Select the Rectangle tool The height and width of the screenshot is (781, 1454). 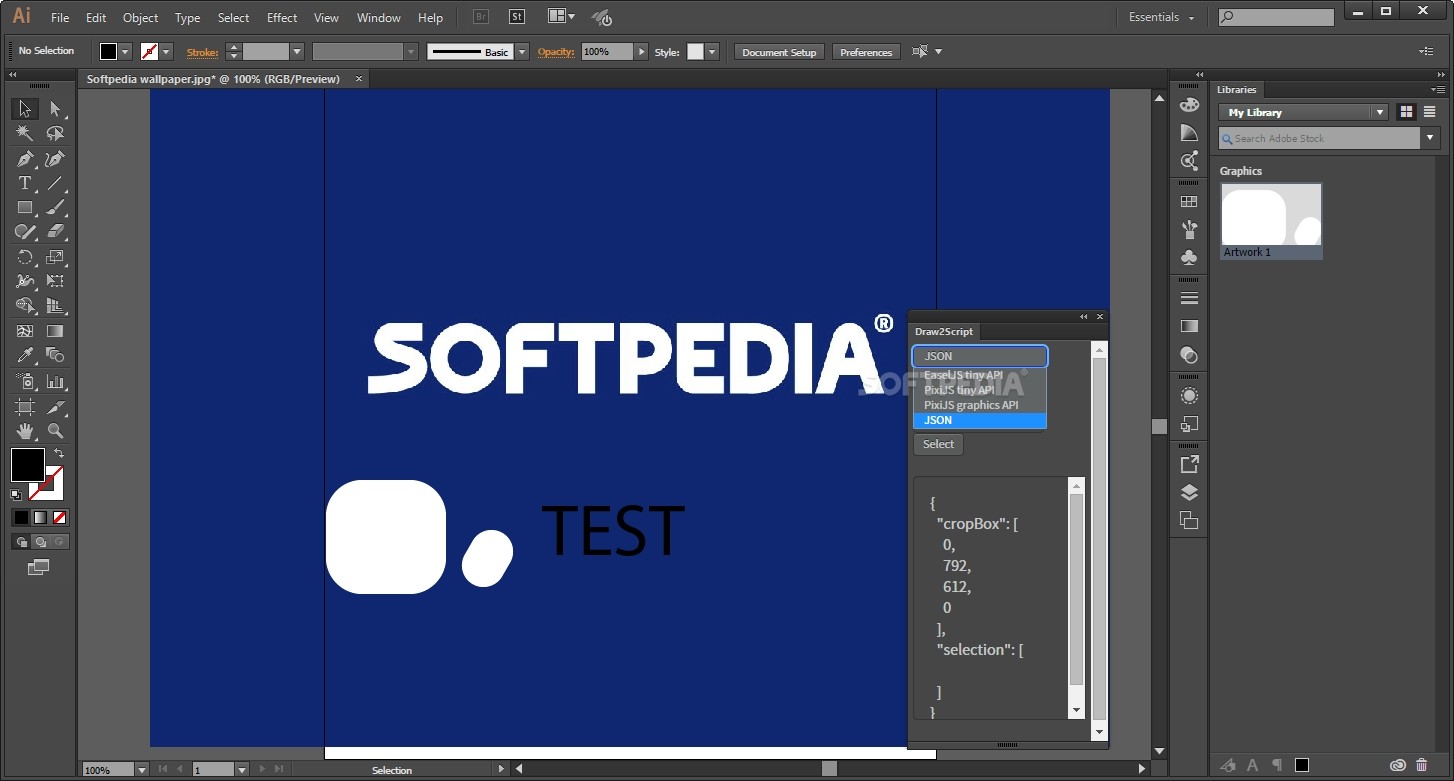25,208
